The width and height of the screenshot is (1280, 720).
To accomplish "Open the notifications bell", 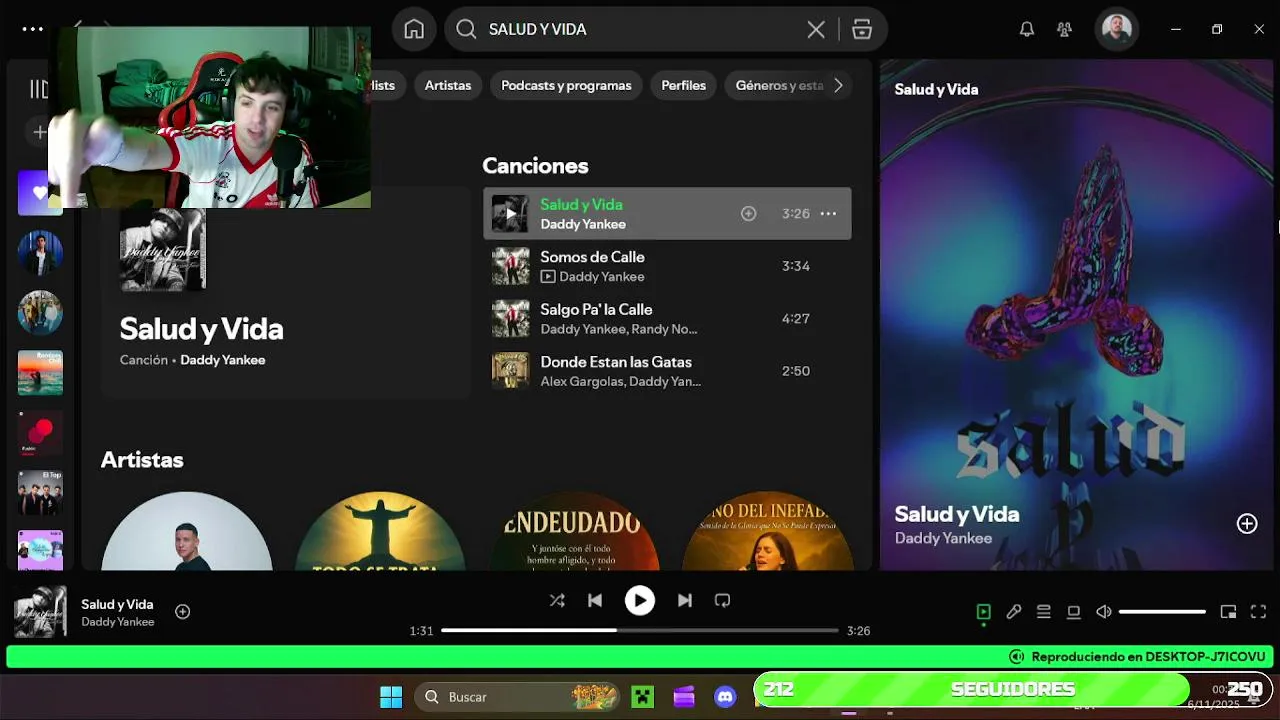I will tap(1027, 29).
